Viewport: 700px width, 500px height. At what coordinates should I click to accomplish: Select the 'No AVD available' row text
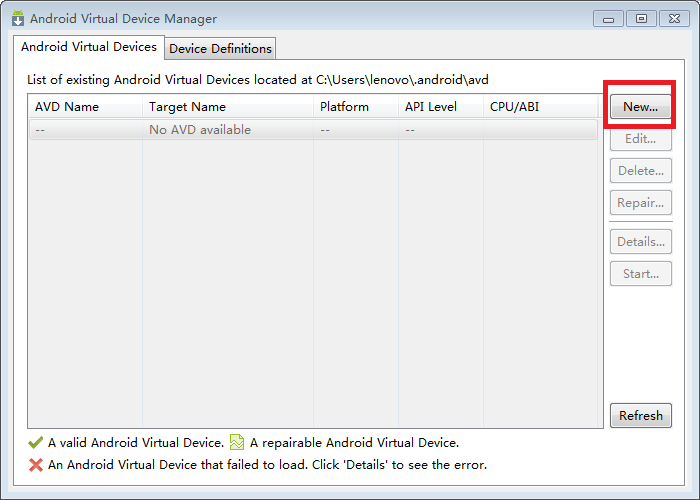[x=200, y=130]
